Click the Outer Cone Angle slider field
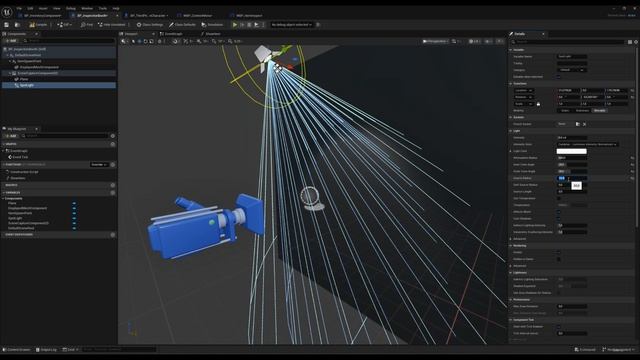 tap(572, 171)
